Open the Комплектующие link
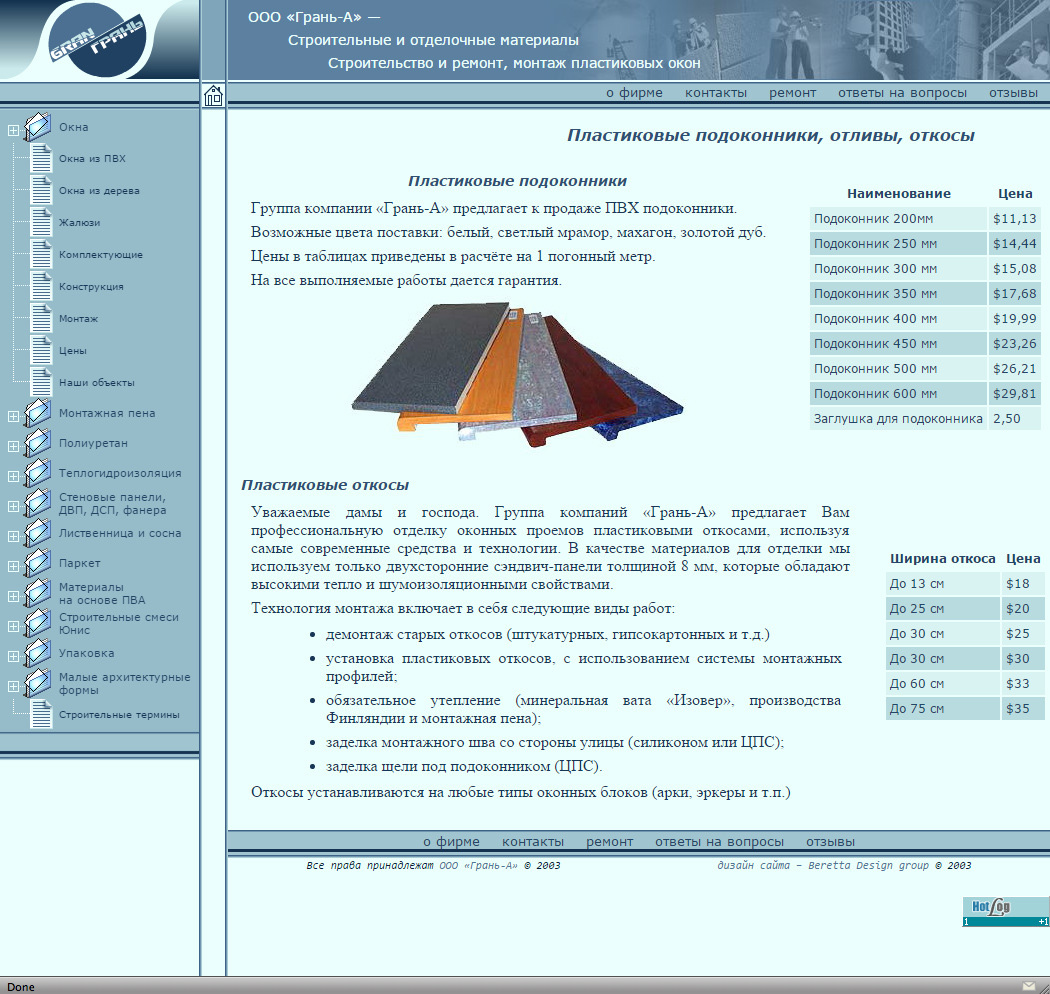 click(x=100, y=255)
